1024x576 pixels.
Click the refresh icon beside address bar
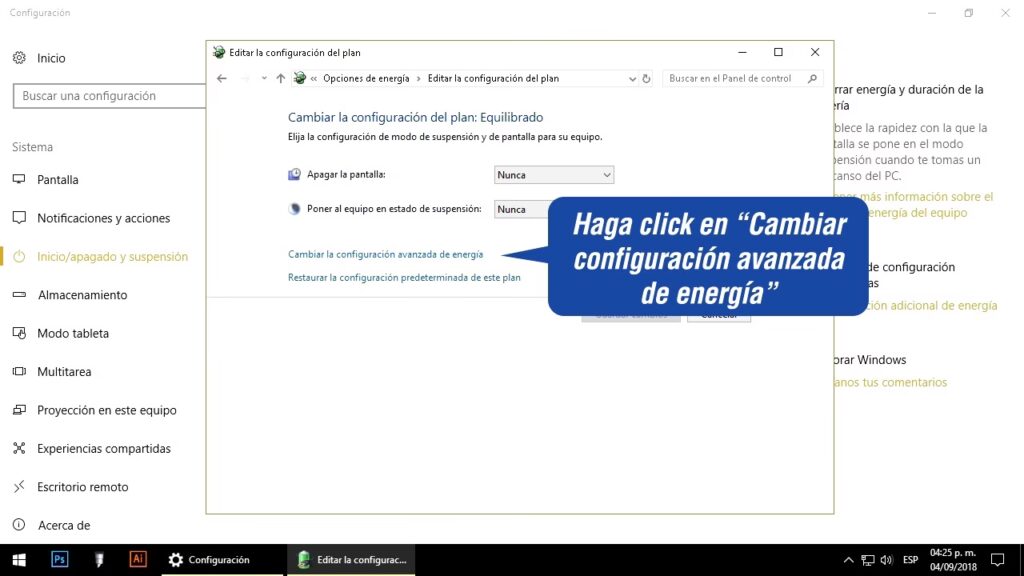pyautogui.click(x=647, y=78)
